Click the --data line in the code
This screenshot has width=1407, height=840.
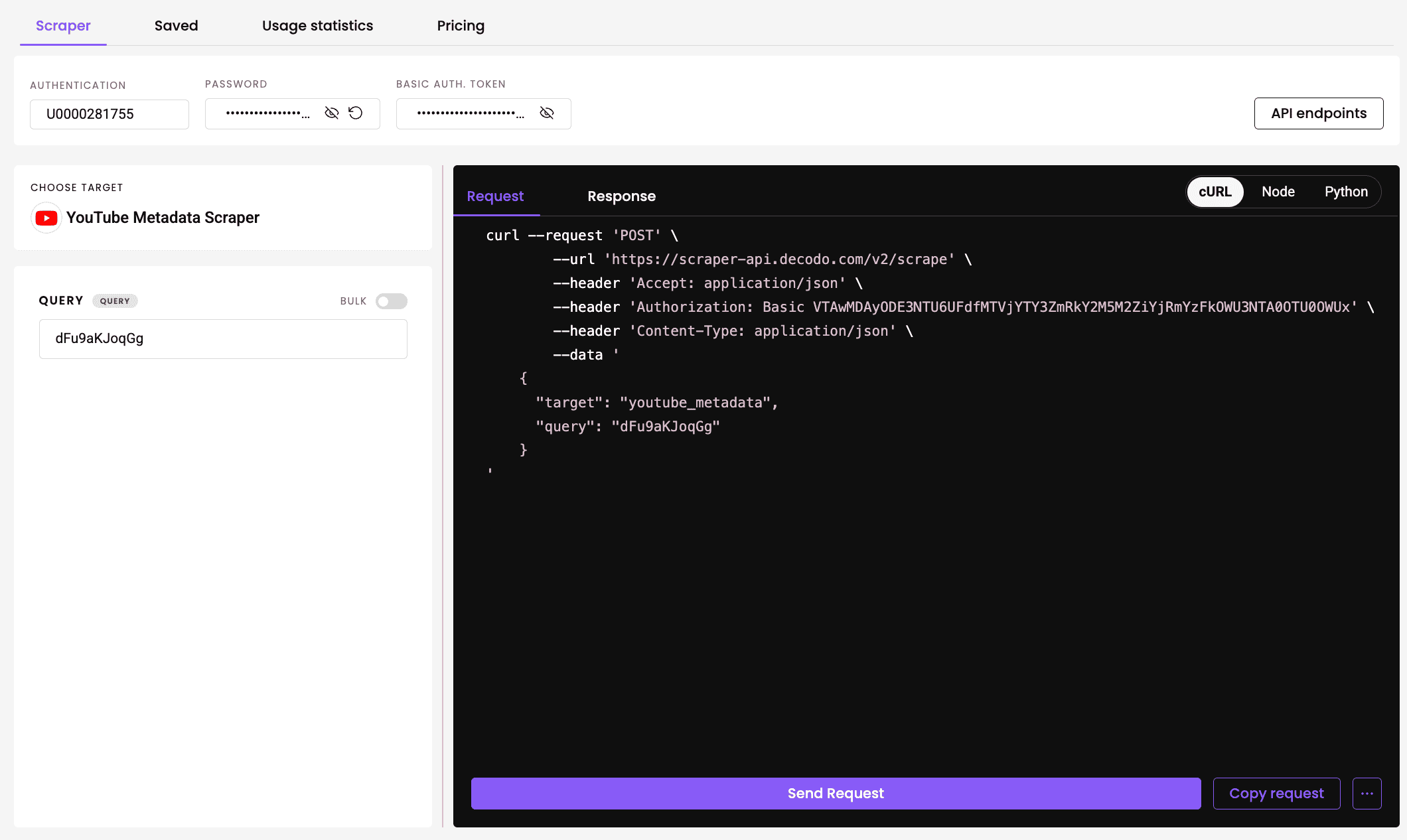tap(585, 355)
